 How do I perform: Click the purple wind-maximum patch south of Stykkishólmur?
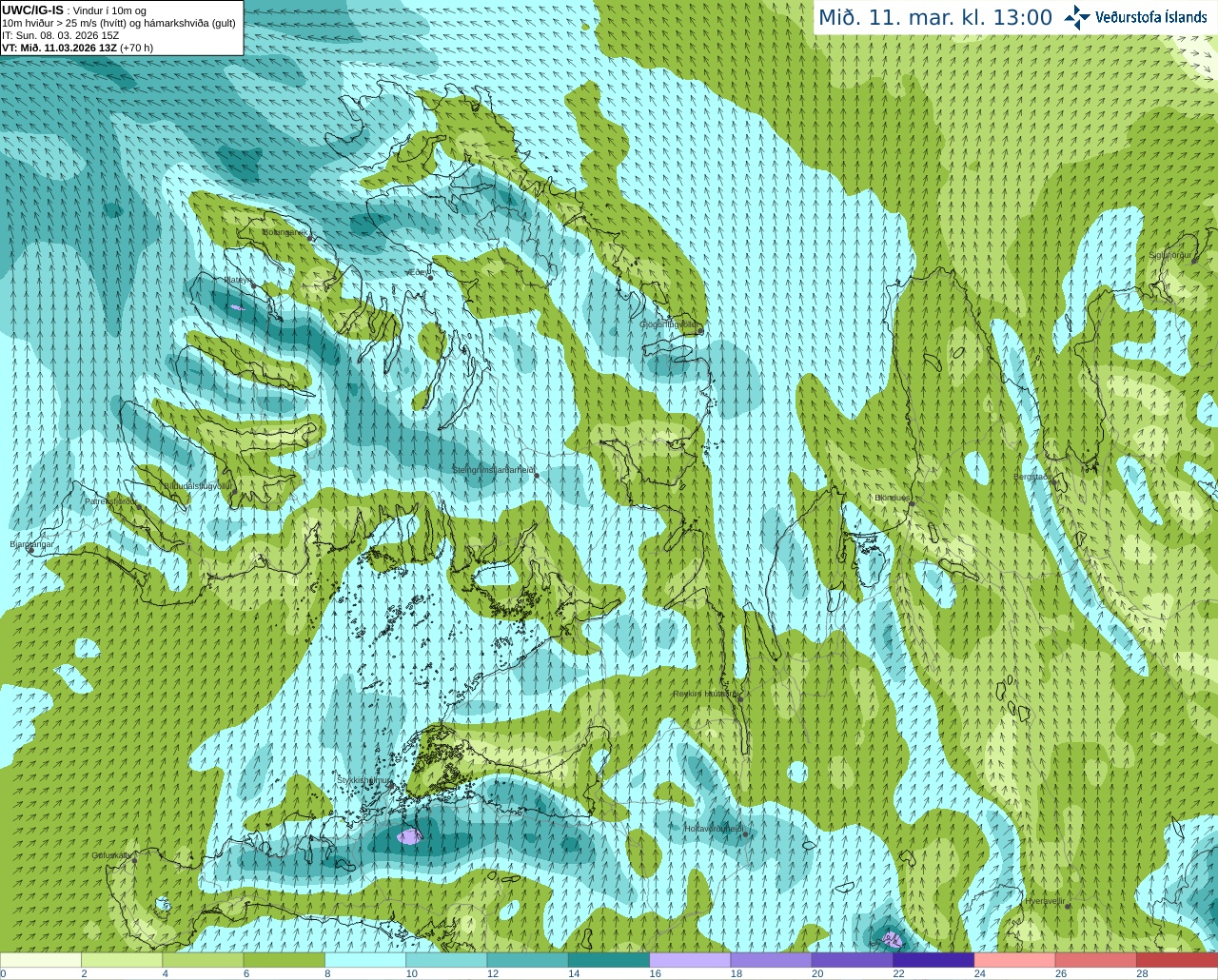coord(409,836)
